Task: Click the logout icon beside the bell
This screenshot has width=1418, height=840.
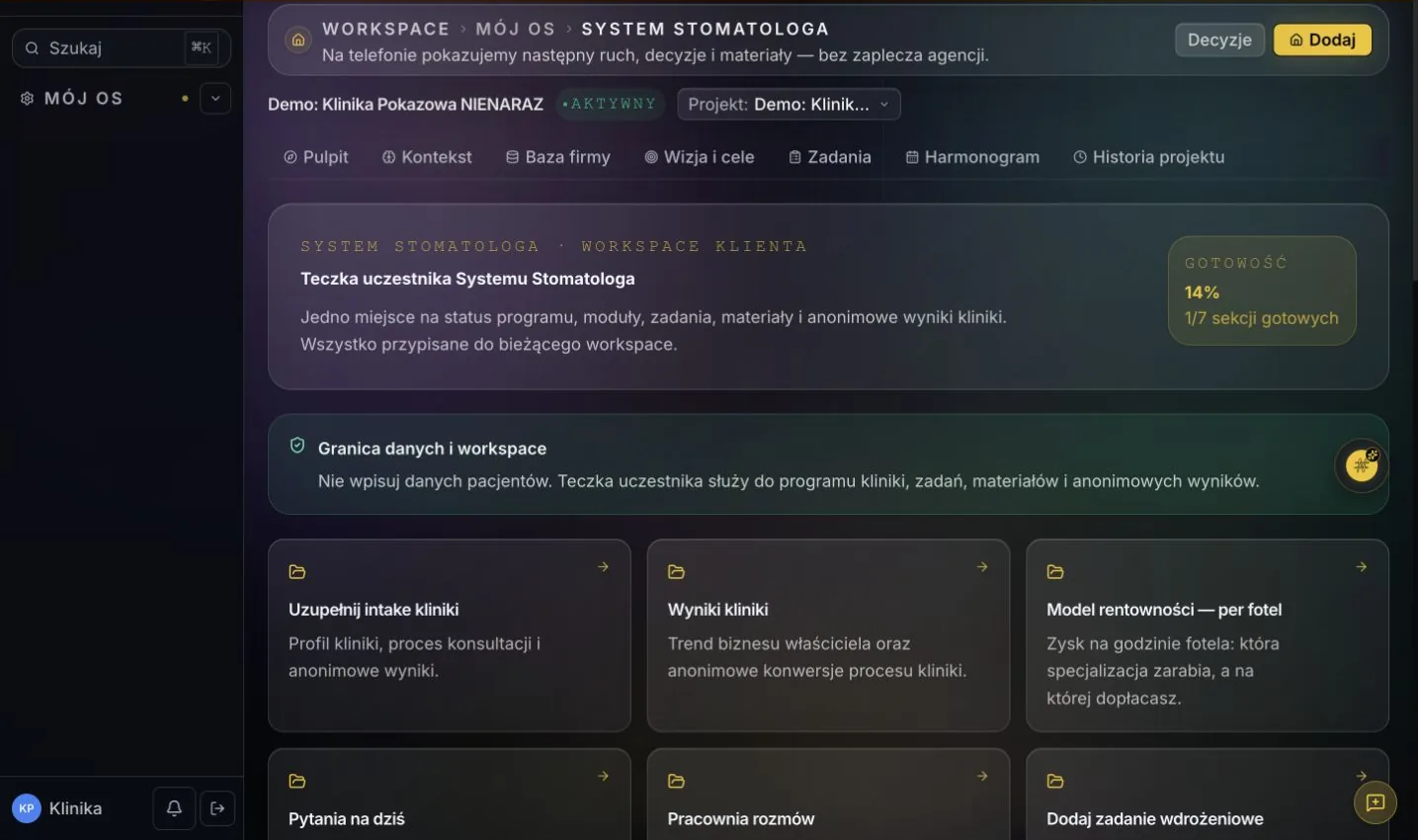Action: click(217, 808)
